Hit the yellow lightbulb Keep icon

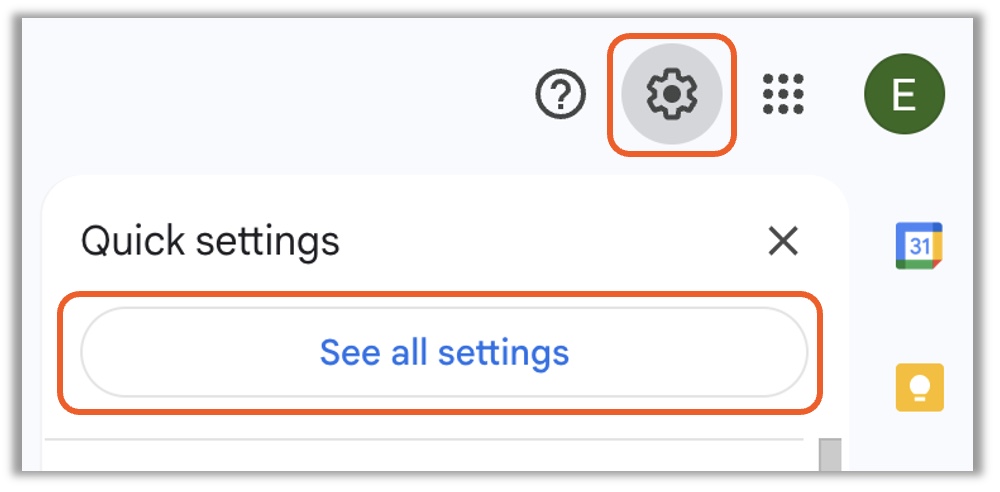919,388
